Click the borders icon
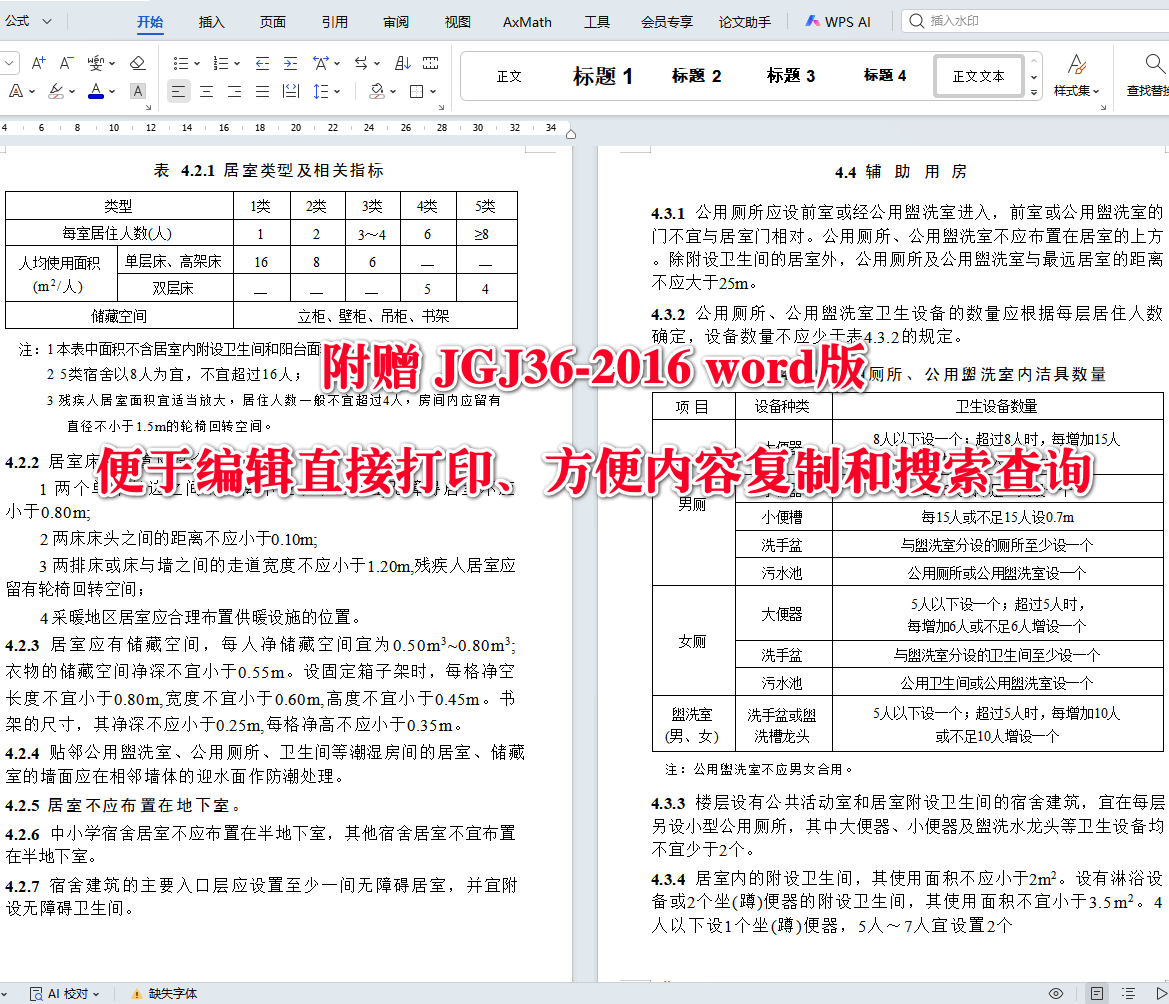The image size is (1169, 1004). click(417, 92)
